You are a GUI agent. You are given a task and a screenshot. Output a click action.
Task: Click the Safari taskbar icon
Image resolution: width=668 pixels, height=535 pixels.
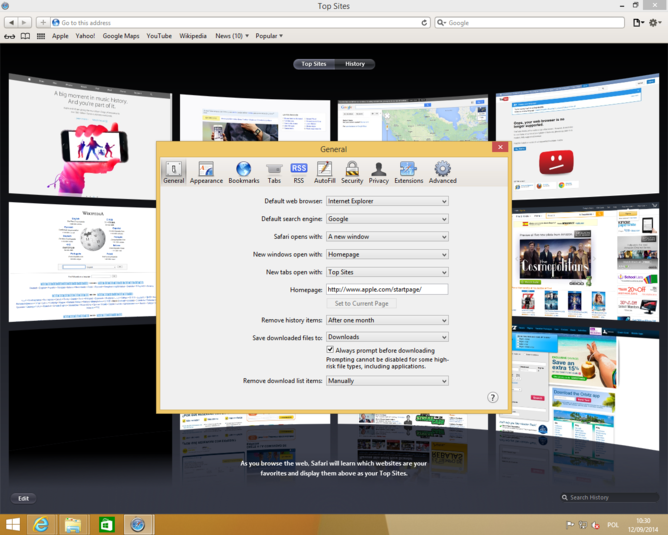coord(138,524)
